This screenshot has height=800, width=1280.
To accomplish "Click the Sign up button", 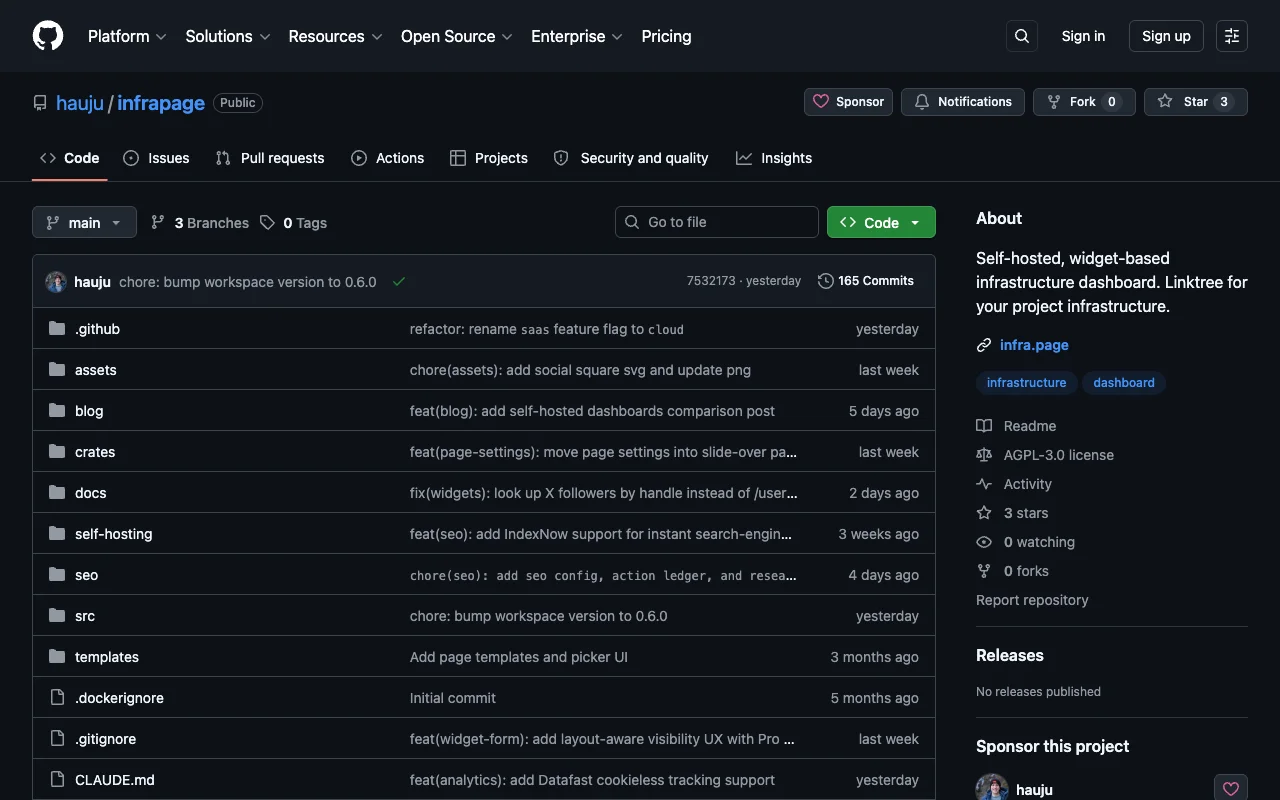I will coord(1166,36).
